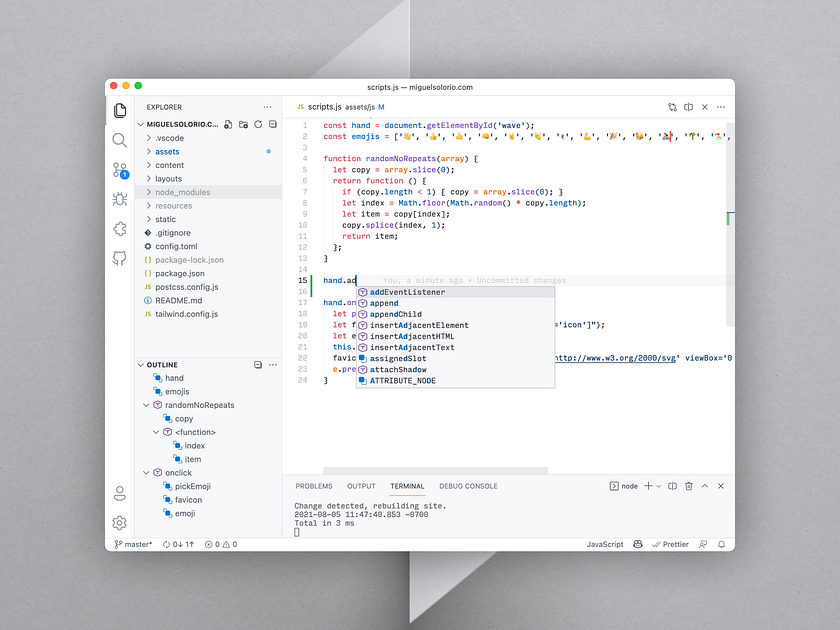The image size is (840, 630).
Task: Switch to the OUTPUT tab
Action: tap(361, 486)
